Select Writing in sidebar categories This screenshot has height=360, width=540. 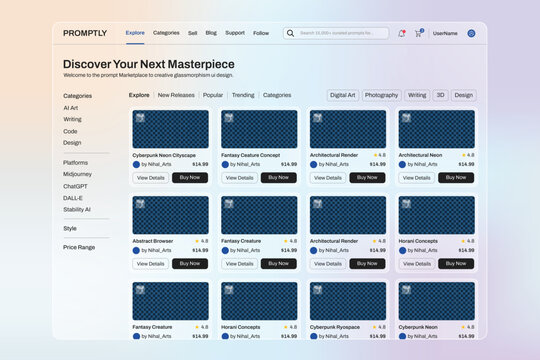(72, 119)
